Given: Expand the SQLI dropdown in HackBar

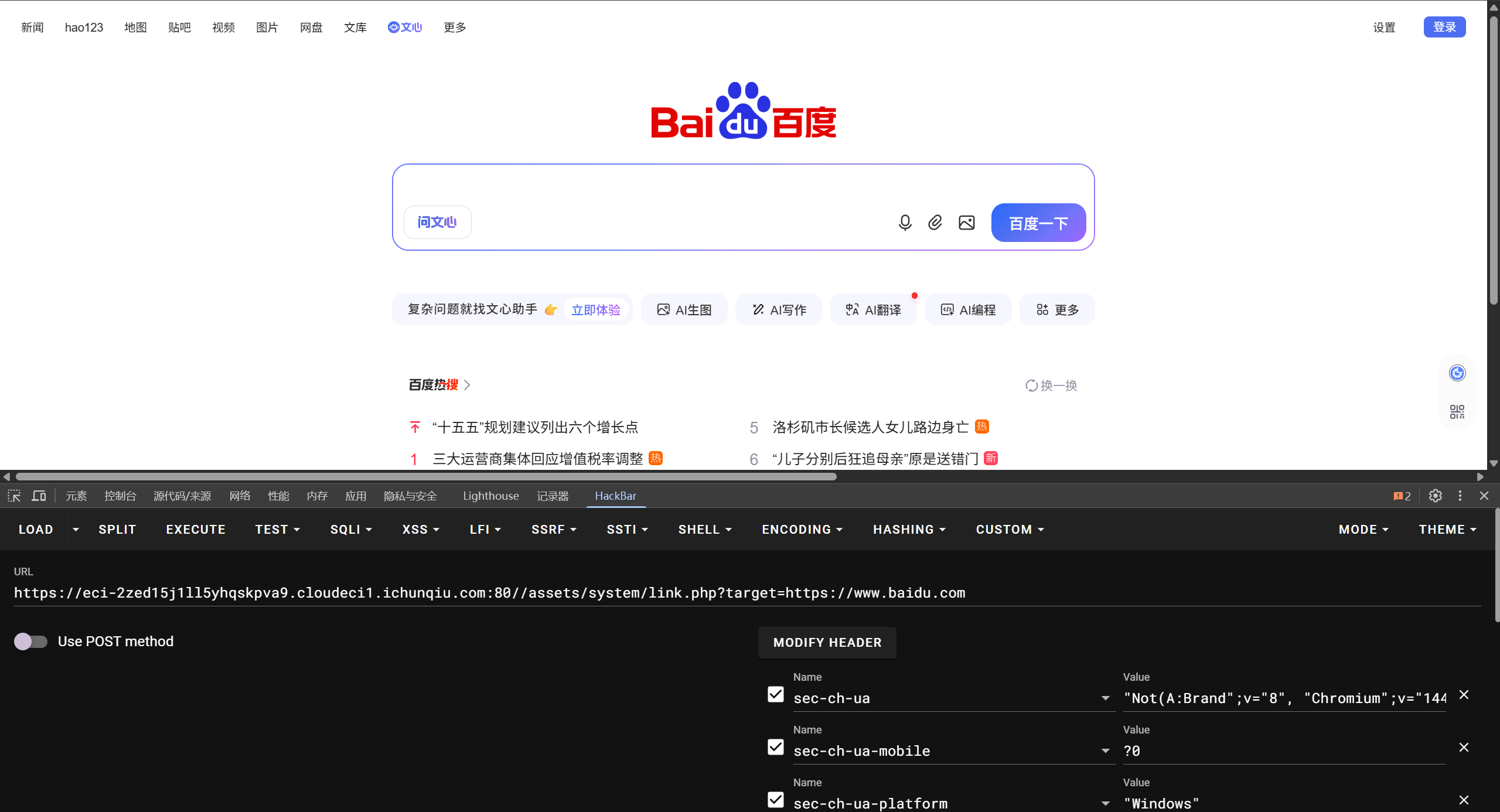Looking at the screenshot, I should point(351,529).
